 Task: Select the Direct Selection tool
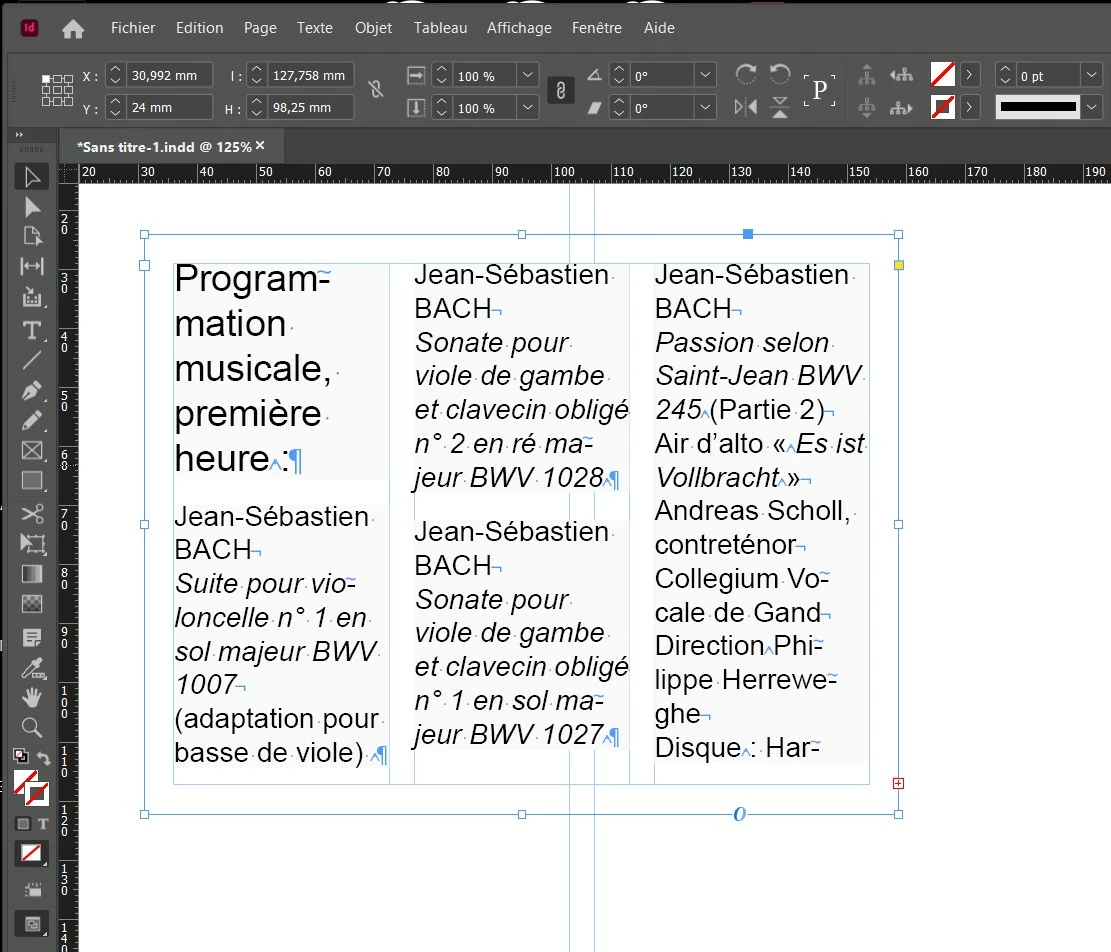(32, 207)
